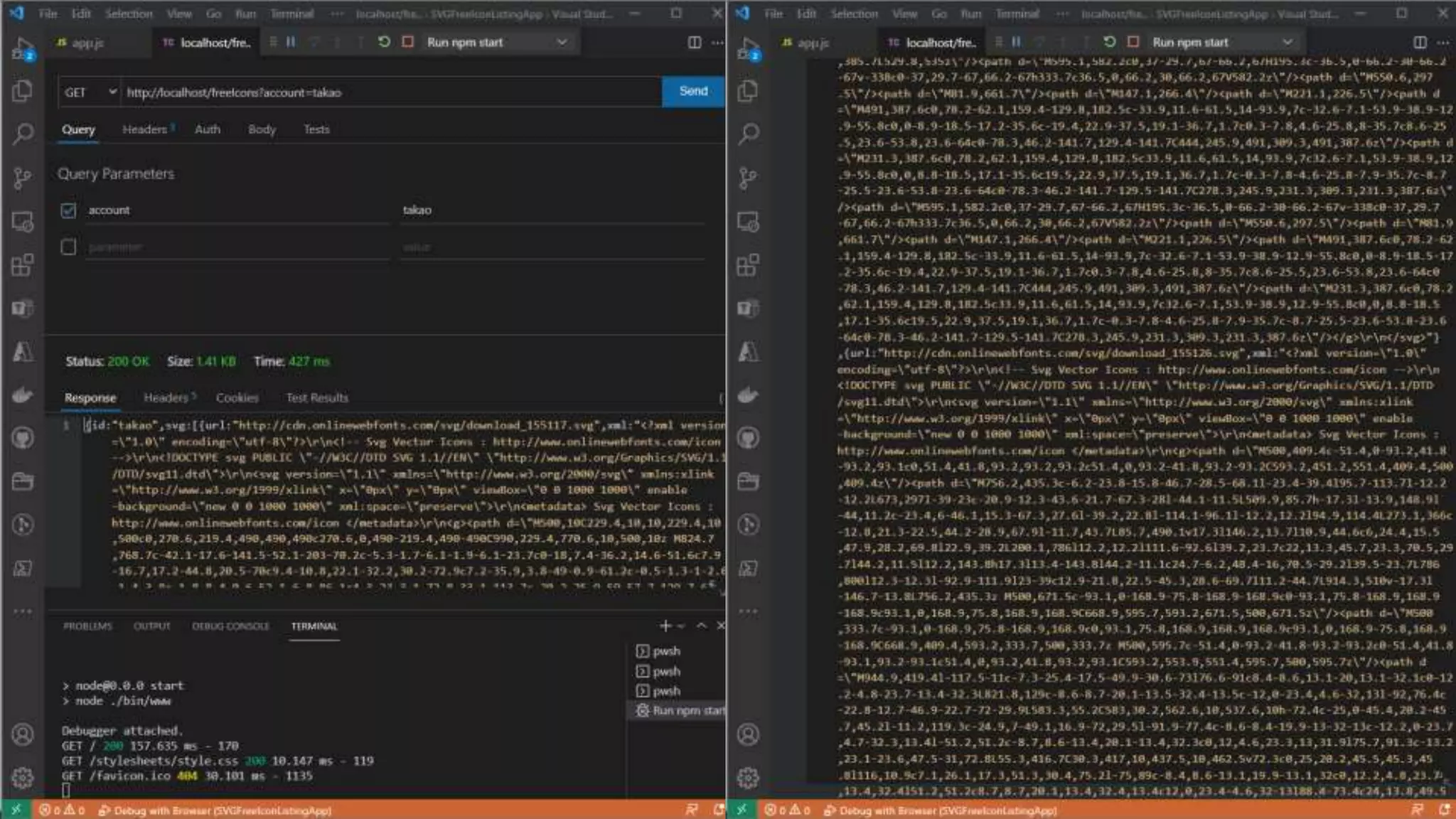The image size is (1456, 819).
Task: Open app.js tab in right window
Action: 814,43
